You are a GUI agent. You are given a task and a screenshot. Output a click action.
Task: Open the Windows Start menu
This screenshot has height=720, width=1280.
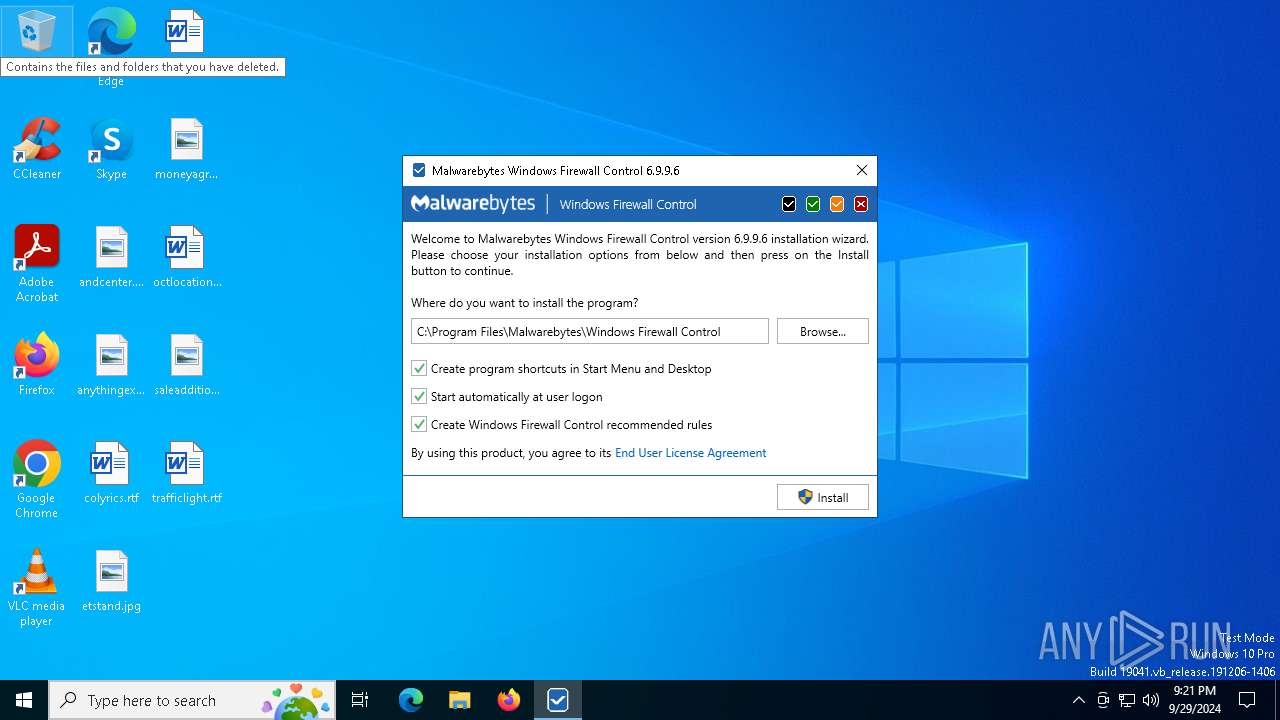24,700
